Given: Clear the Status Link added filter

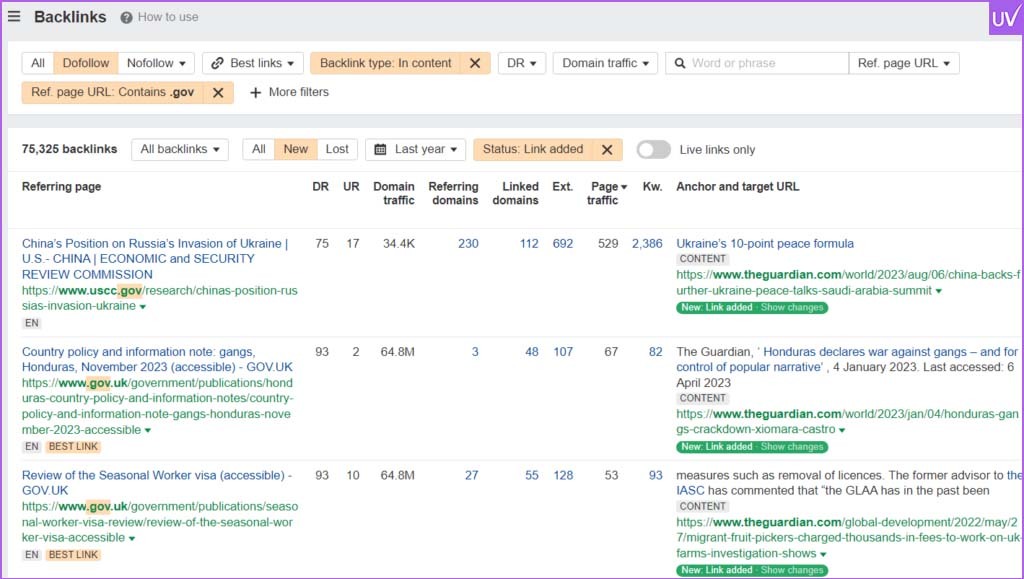Looking at the screenshot, I should click(607, 149).
